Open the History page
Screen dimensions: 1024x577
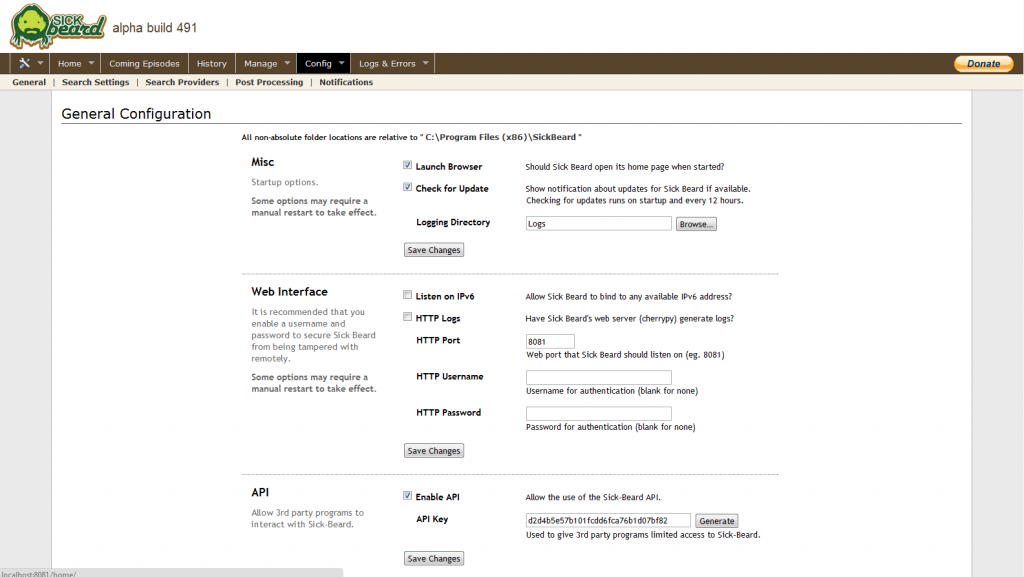pyautogui.click(x=212, y=63)
